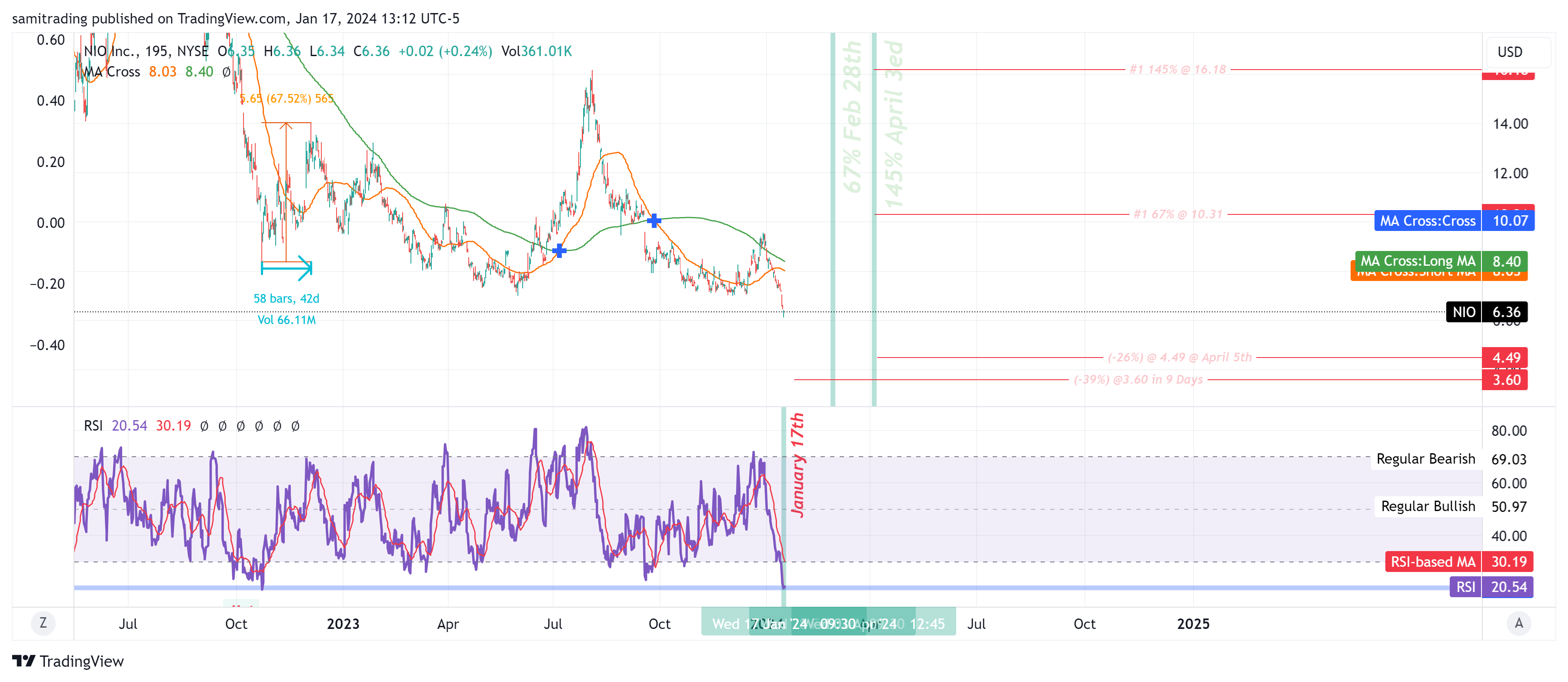Click the 'Vol 66.11M' measurement text
This screenshot has width=1568, height=682.
(x=286, y=320)
